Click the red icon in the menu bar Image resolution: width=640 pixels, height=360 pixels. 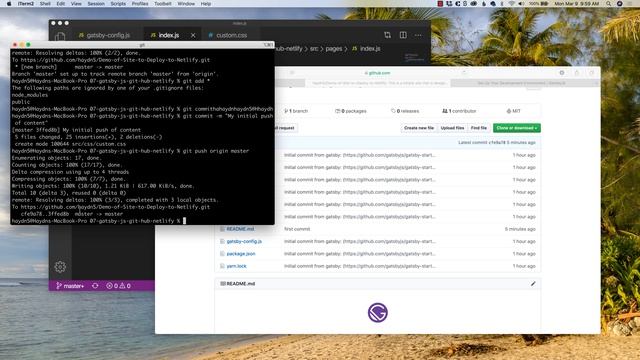(x=440, y=4)
